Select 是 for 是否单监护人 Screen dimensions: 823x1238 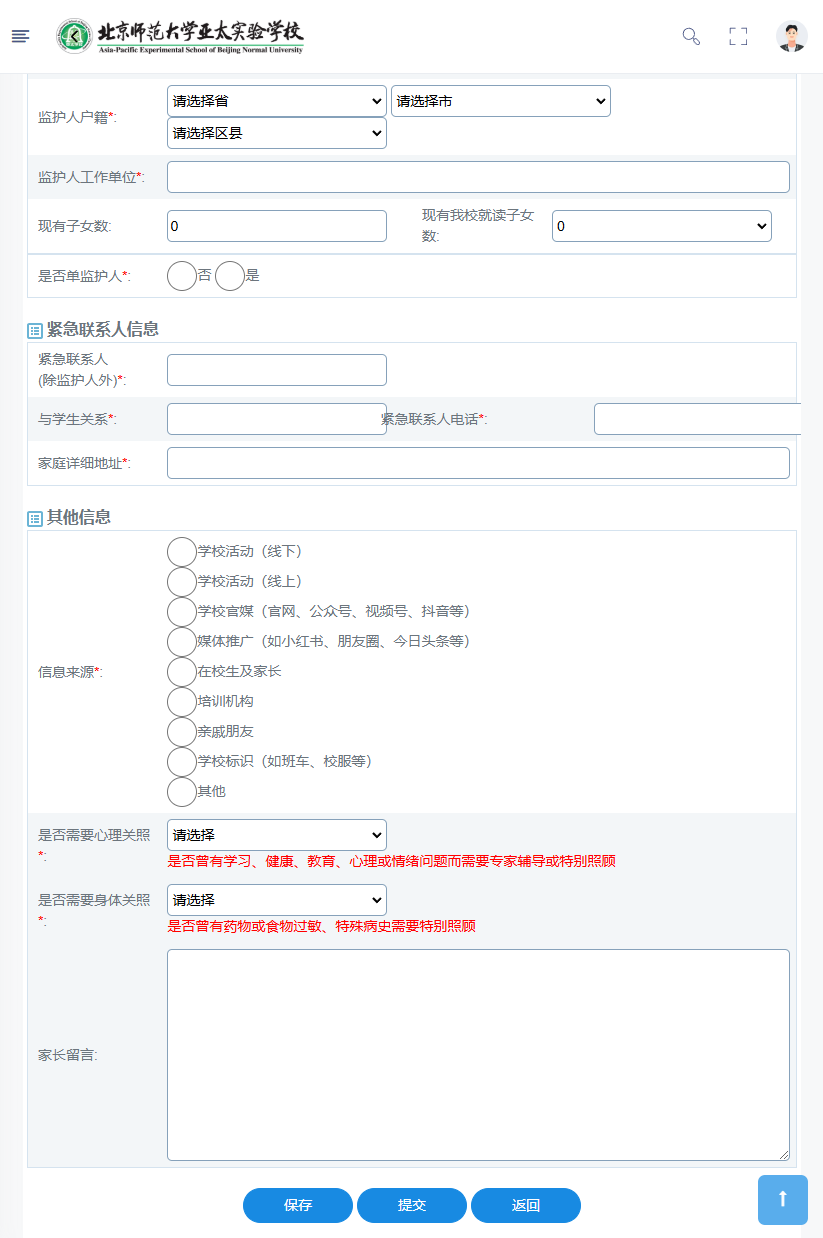point(230,276)
